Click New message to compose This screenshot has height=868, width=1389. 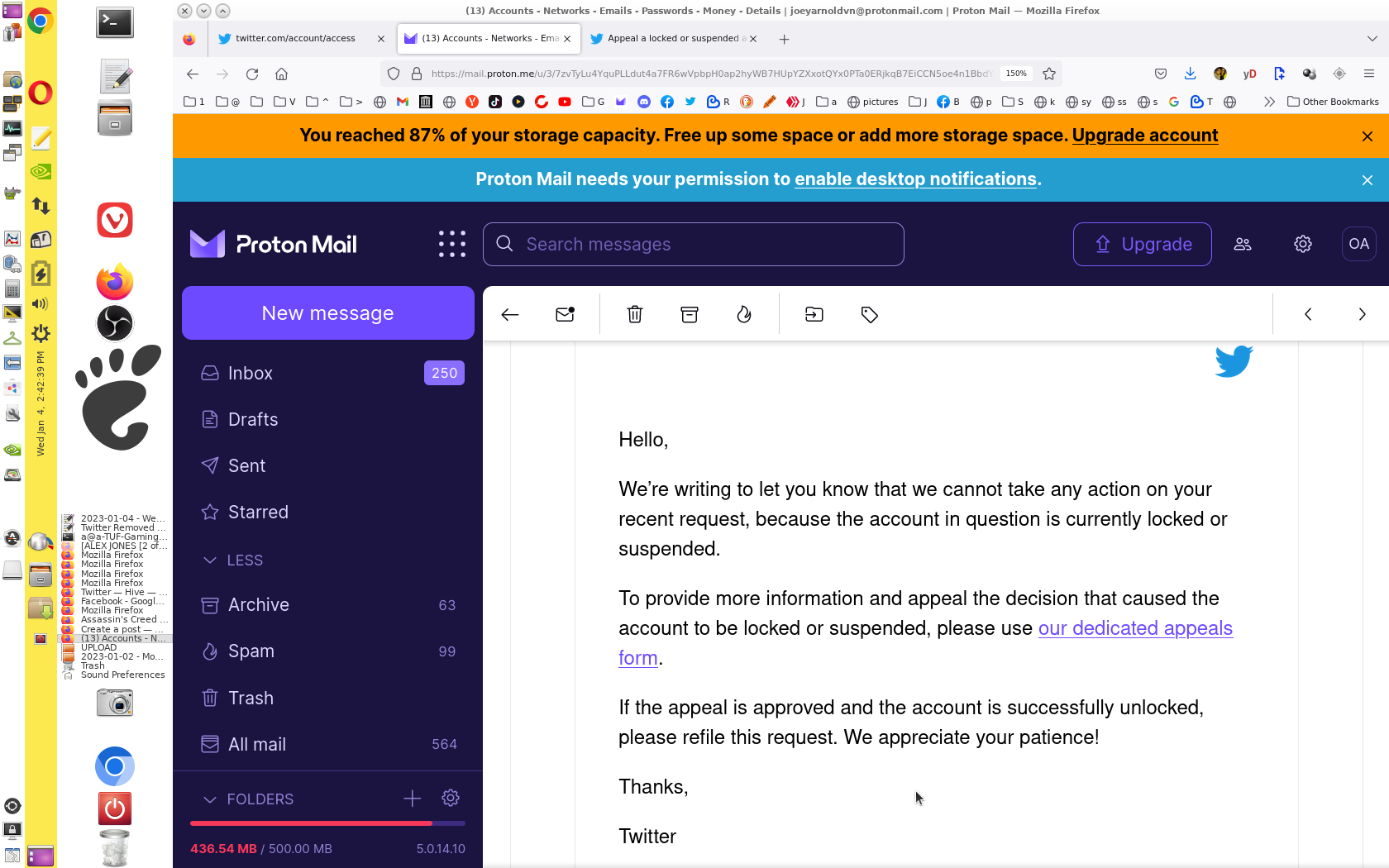point(328,313)
